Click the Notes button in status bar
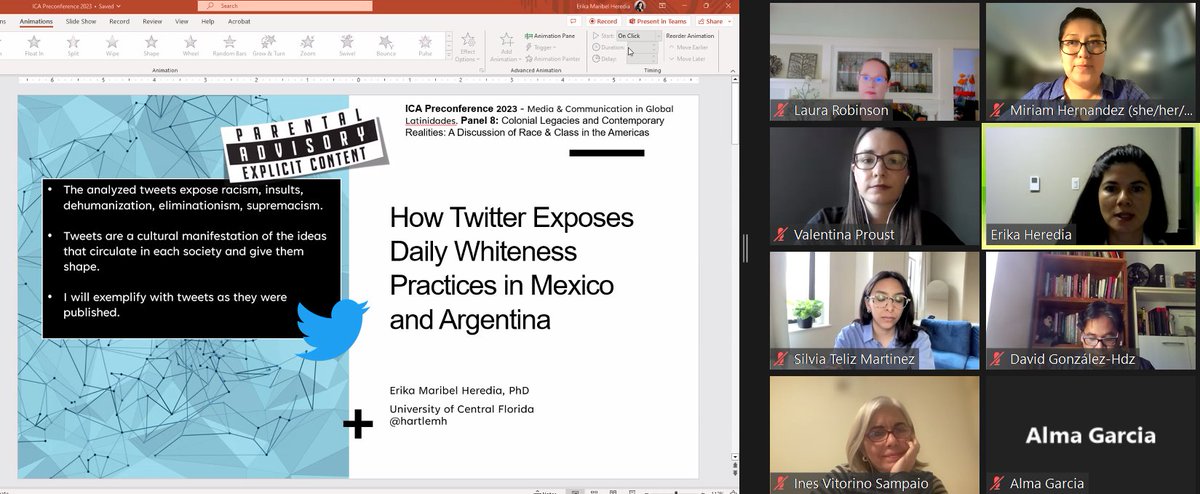This screenshot has height=494, width=1200. pyautogui.click(x=545, y=491)
